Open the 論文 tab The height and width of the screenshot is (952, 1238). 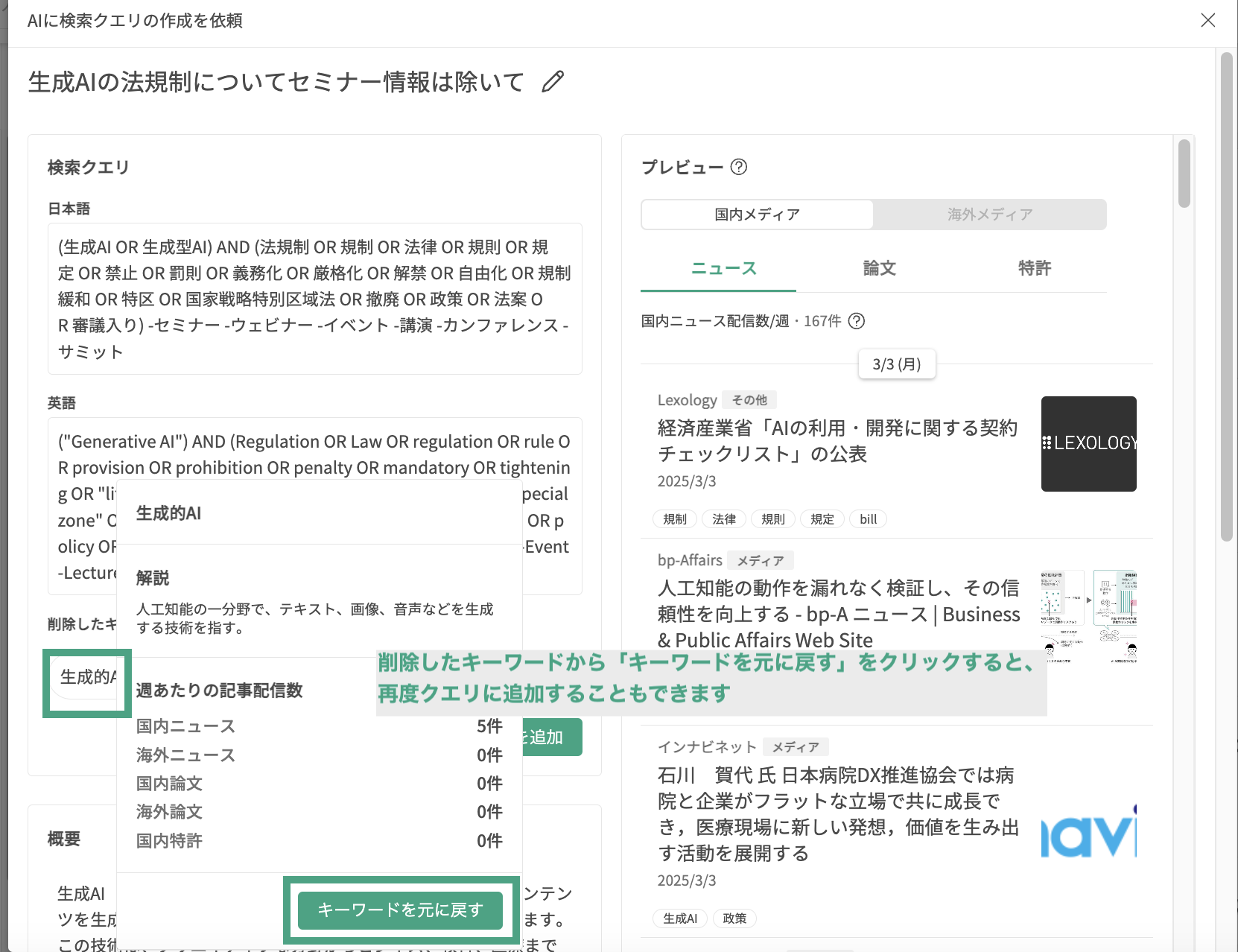tap(879, 268)
